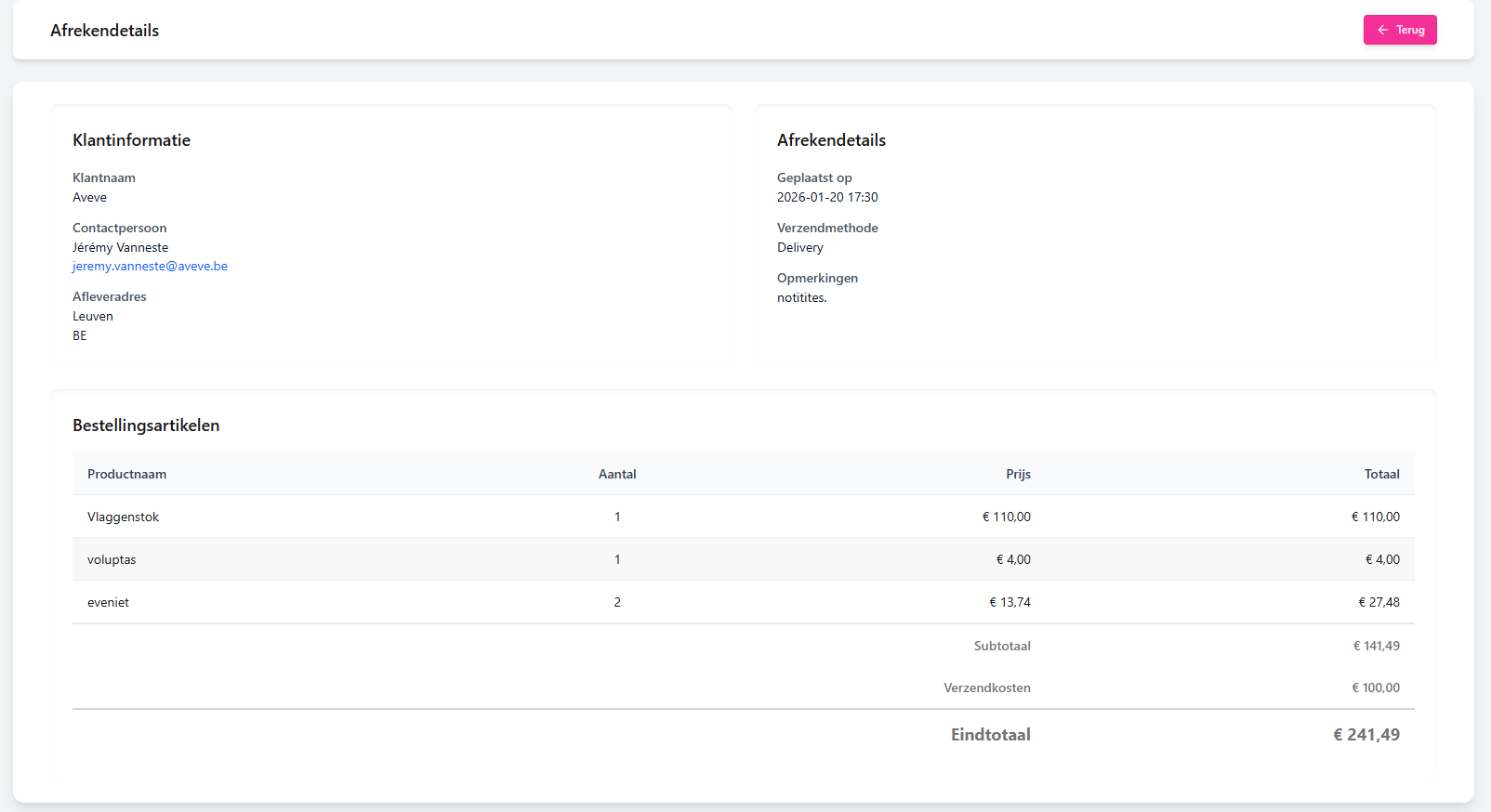The image size is (1491, 812).
Task: Click the Klantinformatie section heading
Action: (x=131, y=140)
